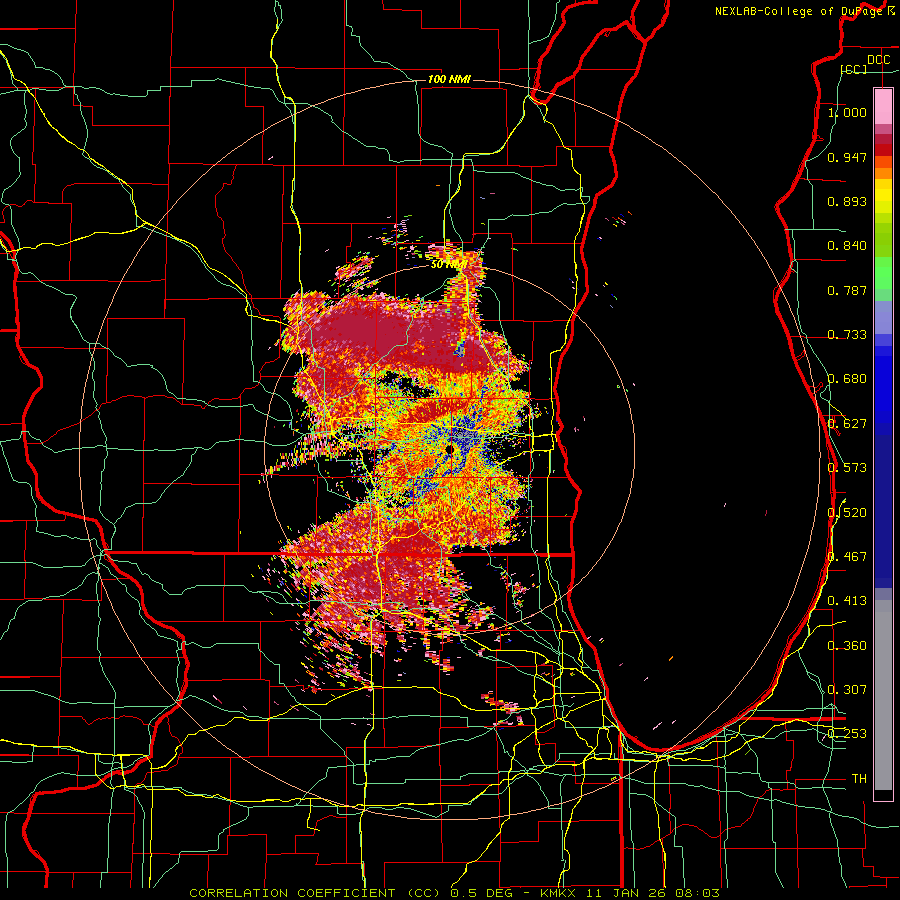This screenshot has width=900, height=900.
Task: Click the CORRELATION COEFFICIENT (CC) caption text
Action: pos(315,893)
